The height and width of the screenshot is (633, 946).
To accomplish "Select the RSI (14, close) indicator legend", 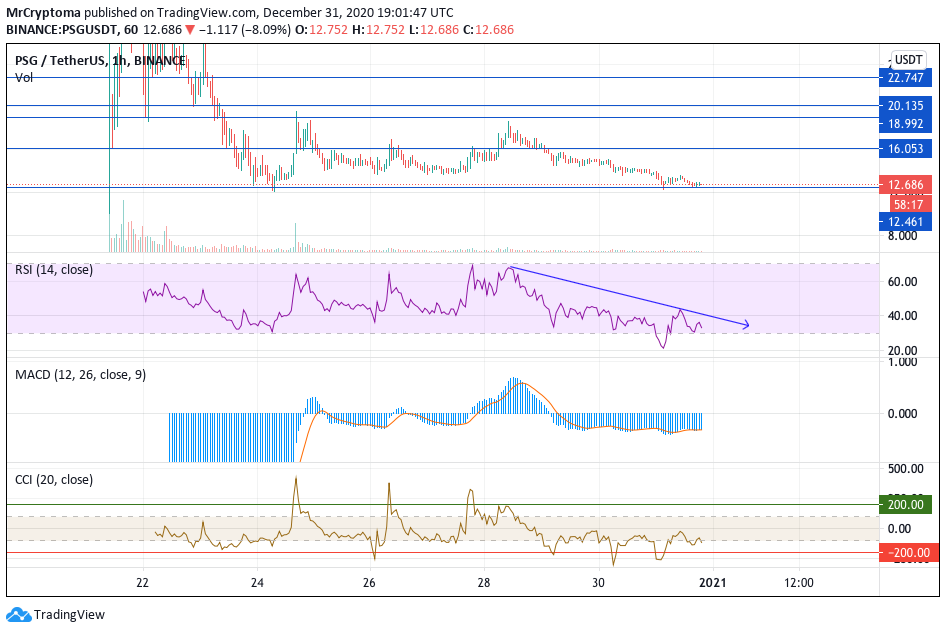I will [54, 270].
